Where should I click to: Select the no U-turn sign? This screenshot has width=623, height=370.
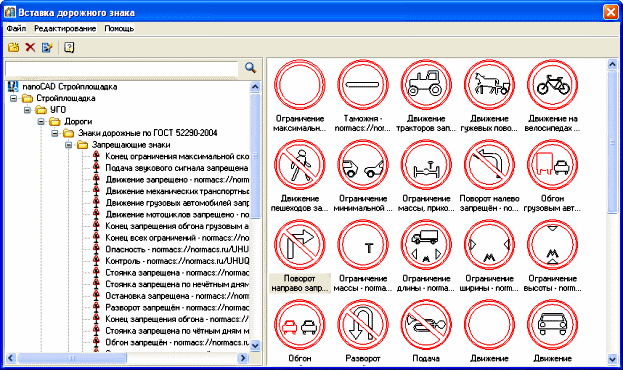362,325
